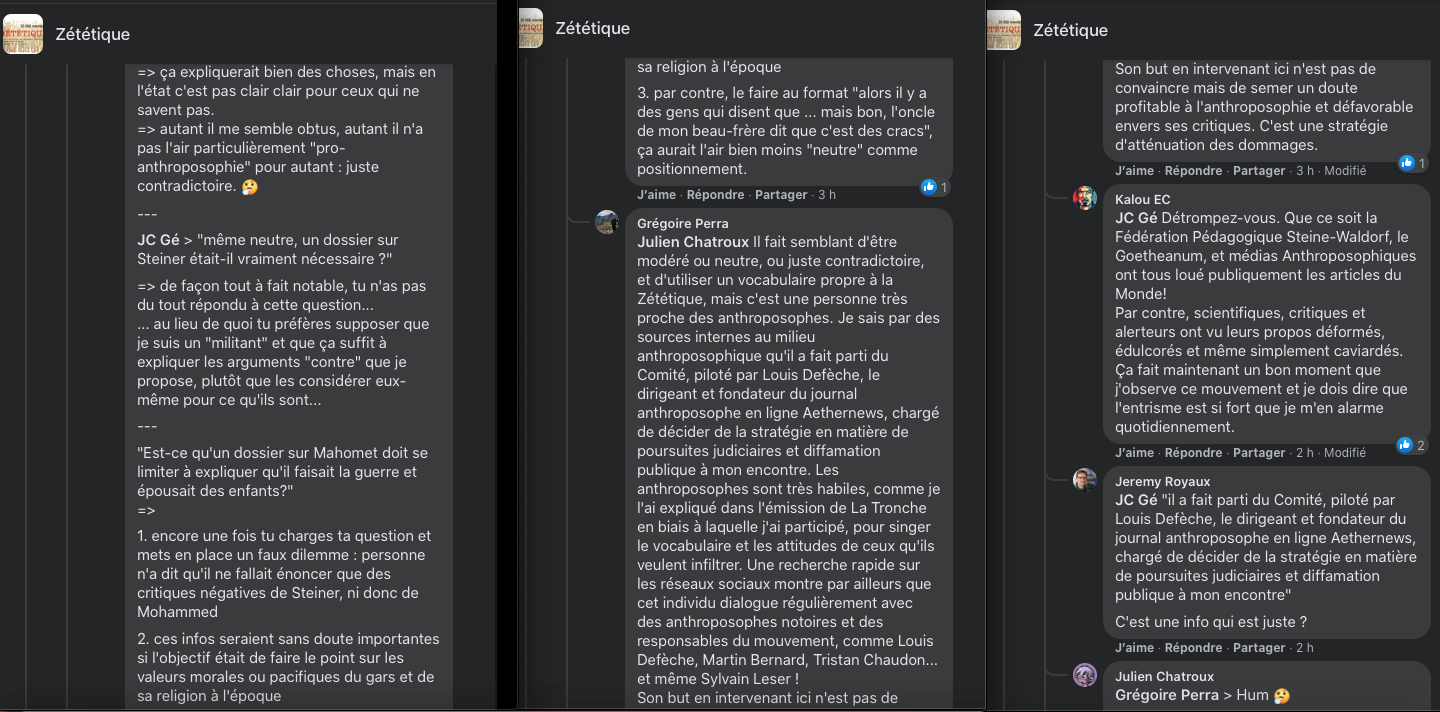The height and width of the screenshot is (712, 1440).
Task: Share Kalou EC's comment via Partager
Action: (1259, 453)
